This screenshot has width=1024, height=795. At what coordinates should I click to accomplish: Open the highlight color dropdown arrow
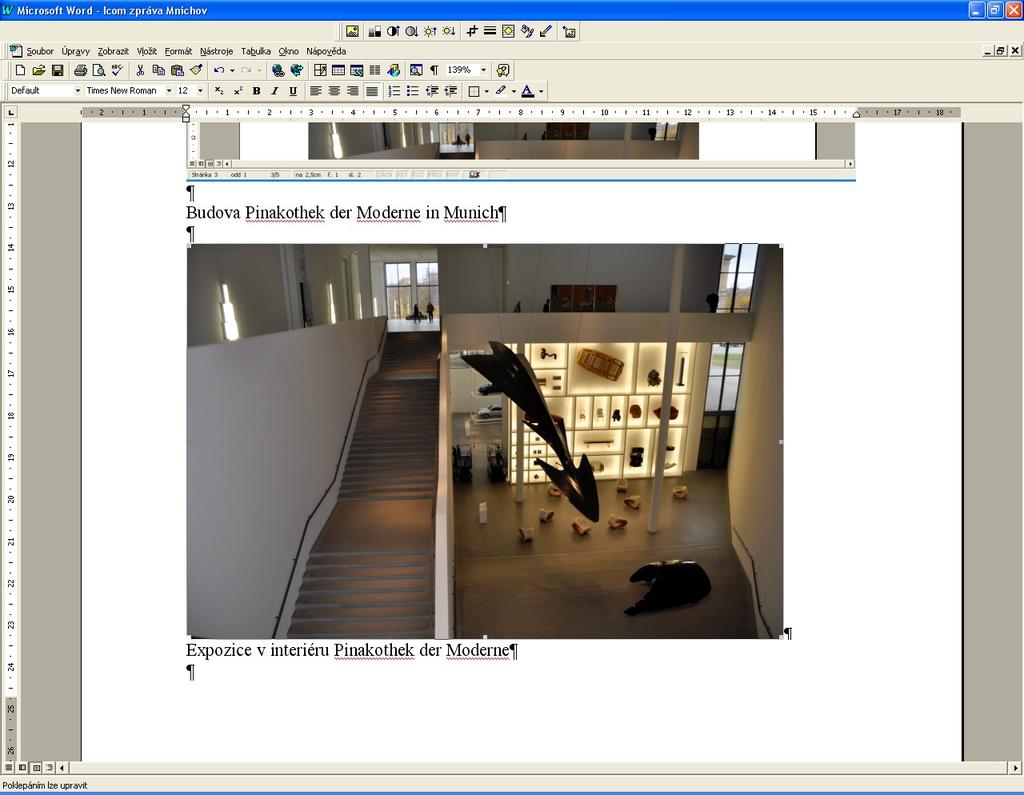tap(513, 91)
